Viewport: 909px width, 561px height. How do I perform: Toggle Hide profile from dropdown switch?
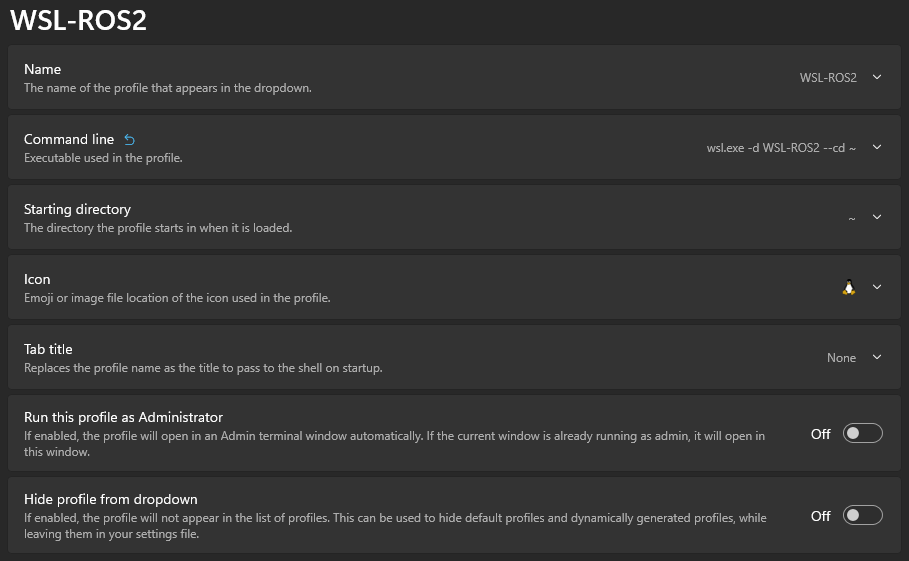point(863,515)
